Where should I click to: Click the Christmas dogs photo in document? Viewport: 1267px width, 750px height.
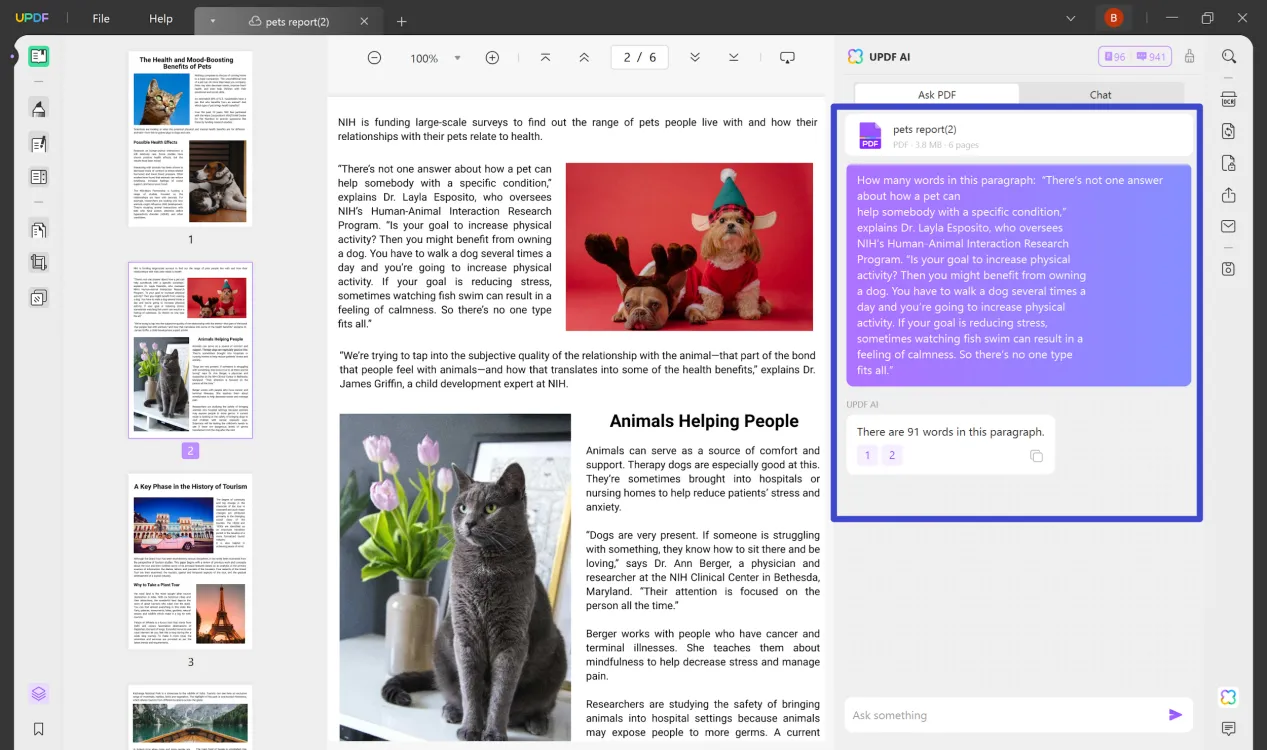point(689,247)
